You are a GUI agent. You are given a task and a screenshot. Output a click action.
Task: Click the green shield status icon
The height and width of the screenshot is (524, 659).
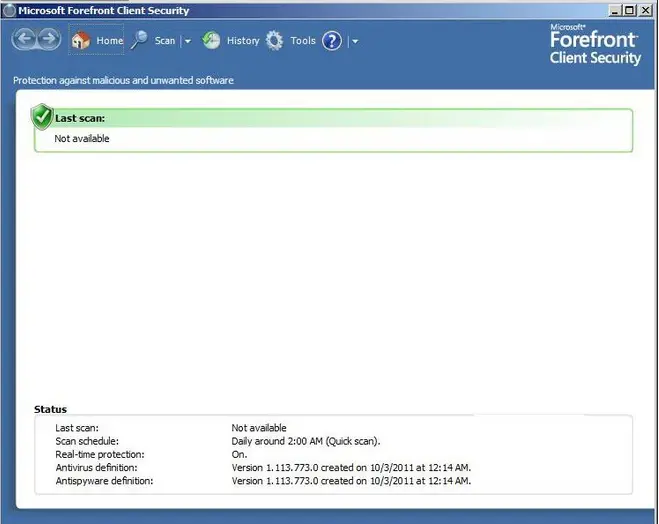click(42, 116)
